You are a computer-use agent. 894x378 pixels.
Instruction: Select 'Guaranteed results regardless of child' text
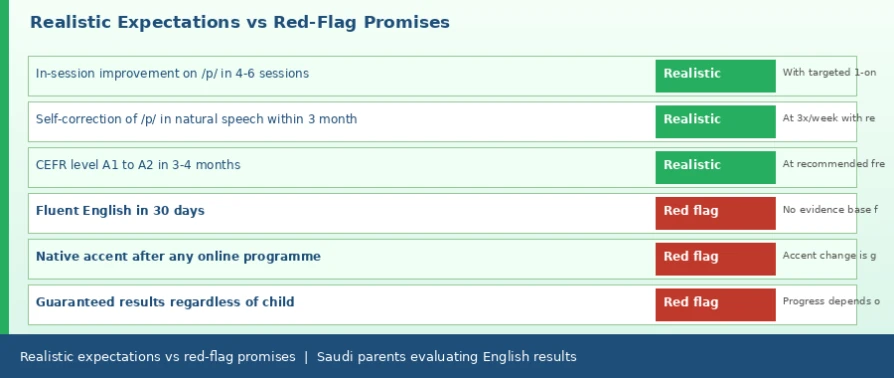(165, 302)
